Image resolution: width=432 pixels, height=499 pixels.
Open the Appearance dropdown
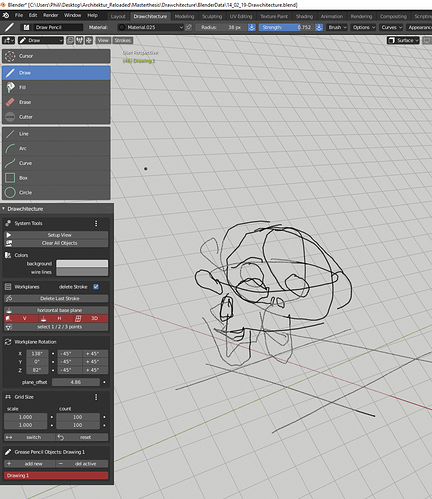coord(419,27)
